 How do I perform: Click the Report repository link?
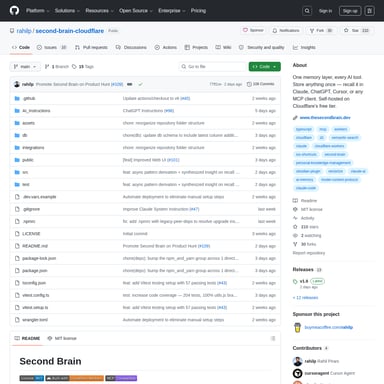pos(309,253)
